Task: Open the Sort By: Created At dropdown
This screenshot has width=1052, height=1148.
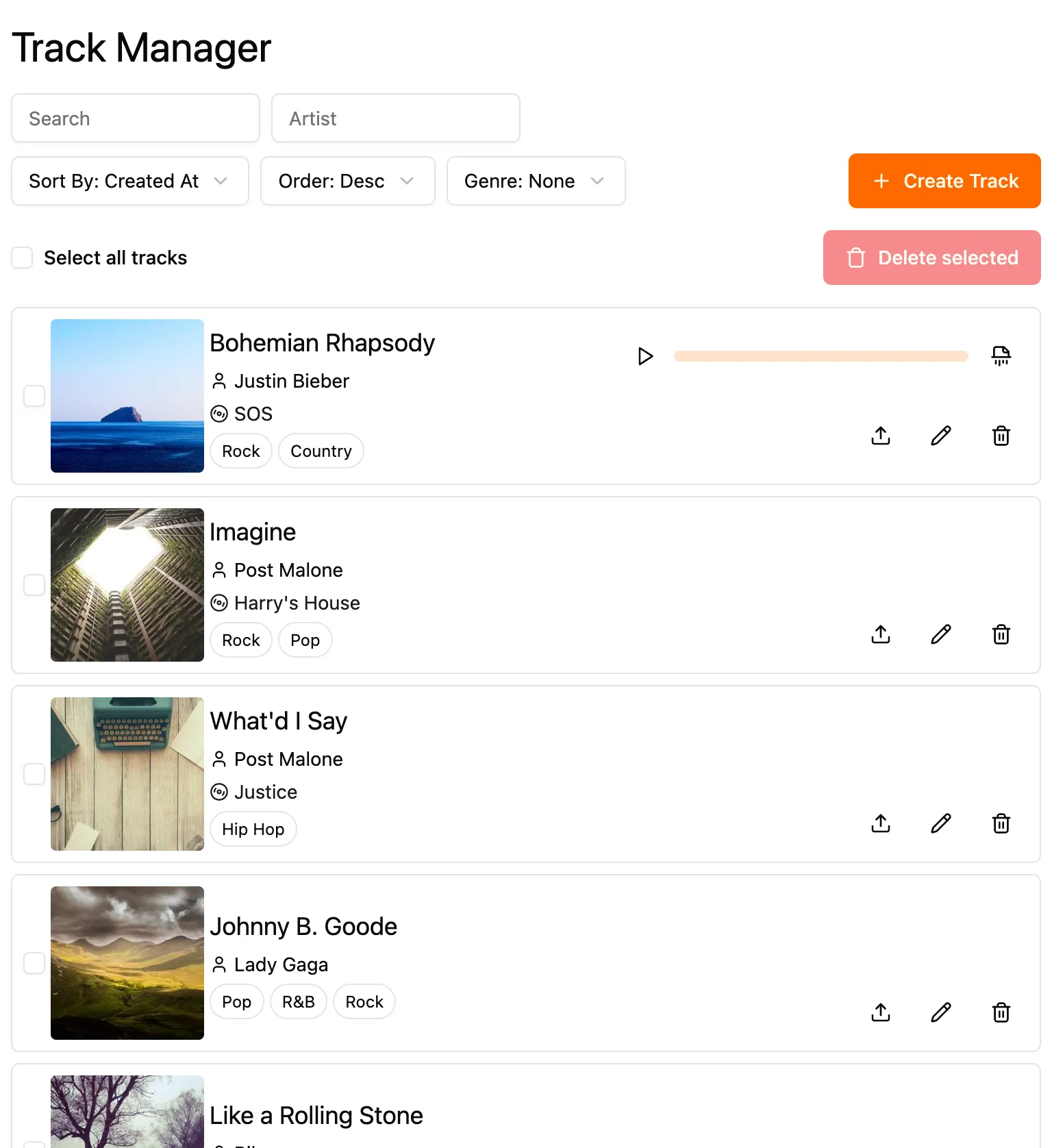Action: 129,181
